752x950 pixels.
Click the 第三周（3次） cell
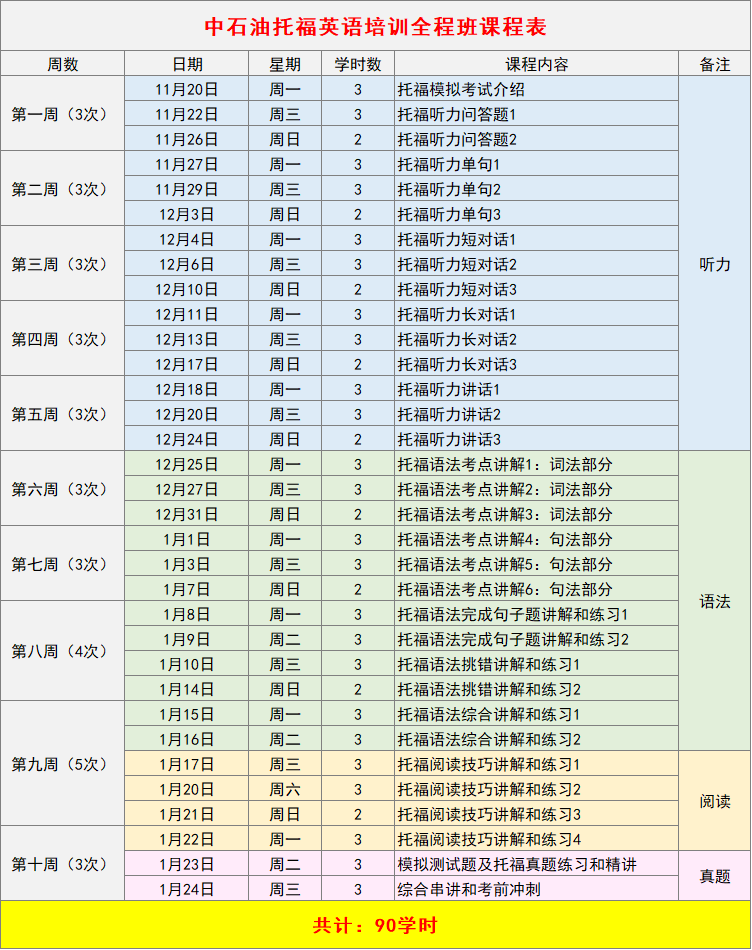pyautogui.click(x=63, y=264)
